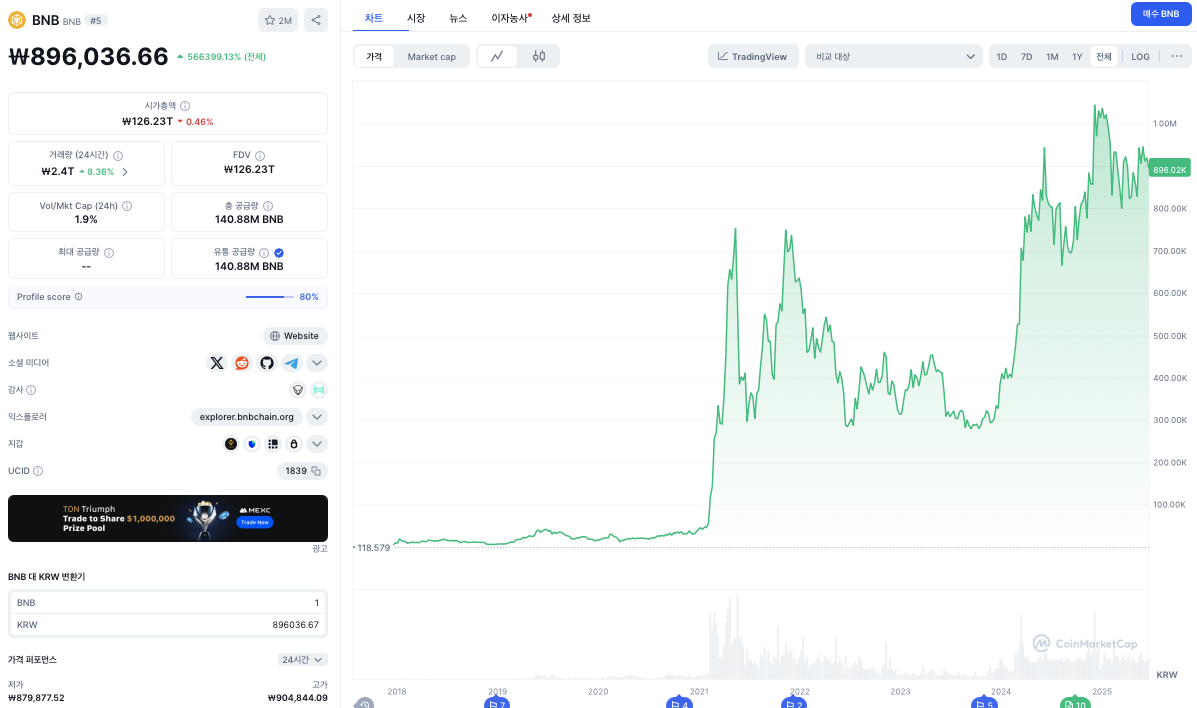Open the TradingView chart
The height and width of the screenshot is (708, 1197).
(753, 57)
